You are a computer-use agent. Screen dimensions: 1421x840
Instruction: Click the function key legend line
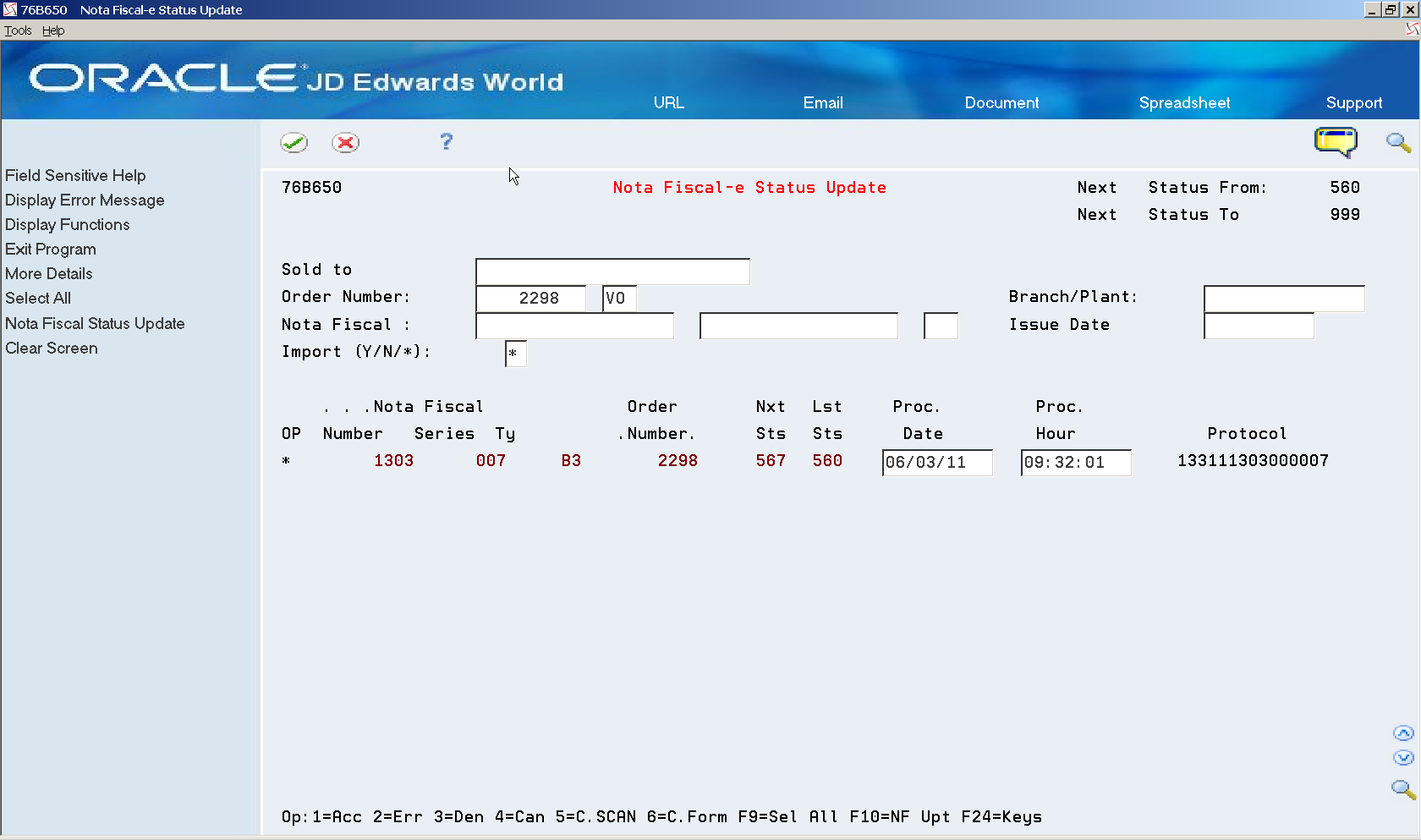pyautogui.click(x=661, y=817)
